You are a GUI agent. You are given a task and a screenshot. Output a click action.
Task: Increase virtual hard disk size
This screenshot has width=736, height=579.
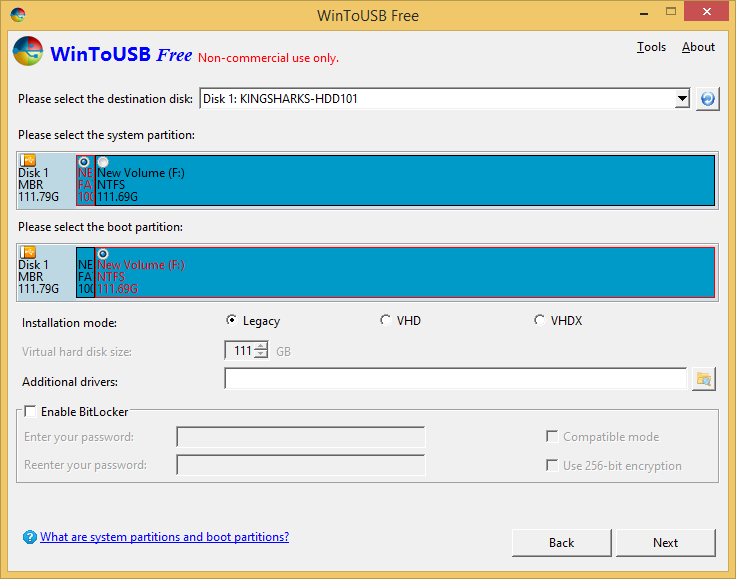click(261, 346)
